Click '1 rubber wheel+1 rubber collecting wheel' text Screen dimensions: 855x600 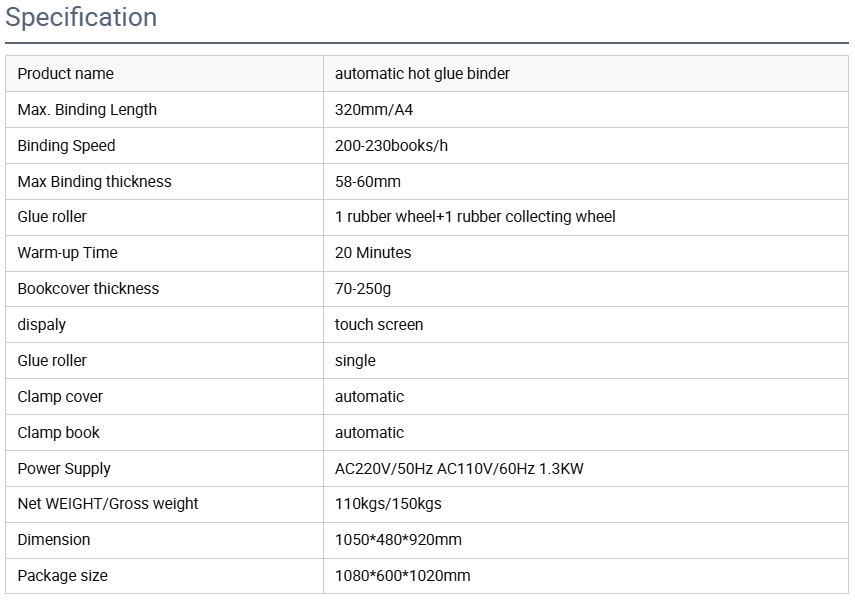pos(475,217)
